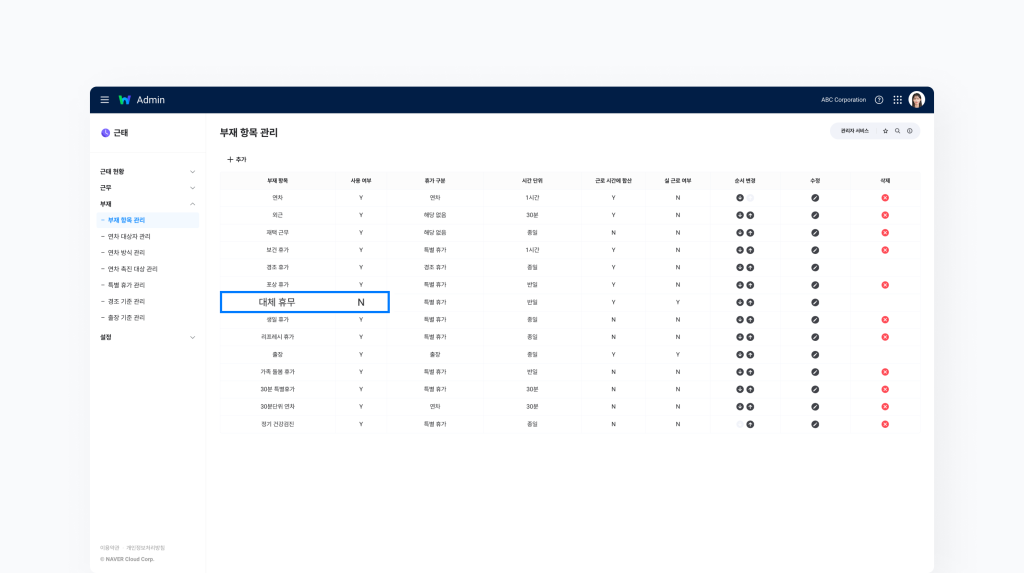Expand the 근태 현황 section
Image resolution: width=1024 pixels, height=573 pixels.
pos(193,172)
